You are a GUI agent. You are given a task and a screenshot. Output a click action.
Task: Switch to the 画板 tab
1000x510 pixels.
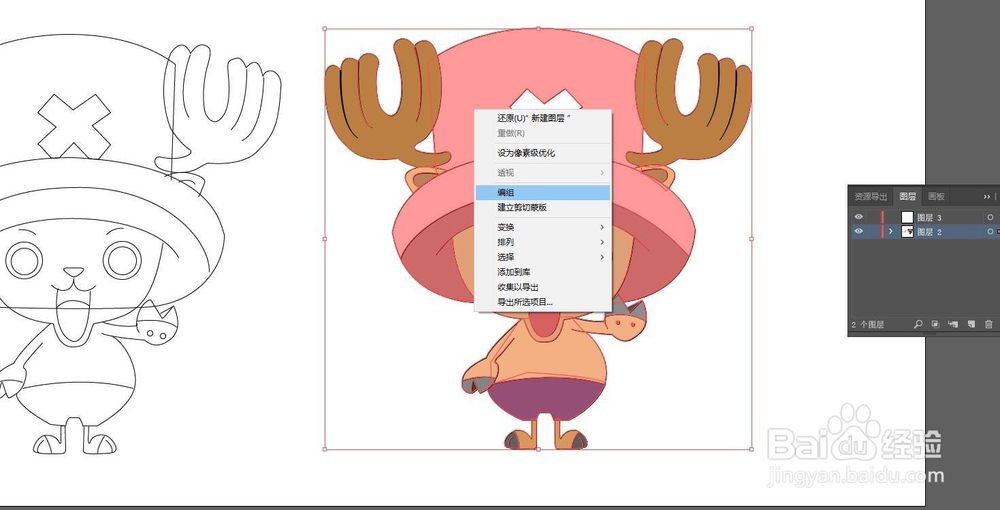click(936, 196)
